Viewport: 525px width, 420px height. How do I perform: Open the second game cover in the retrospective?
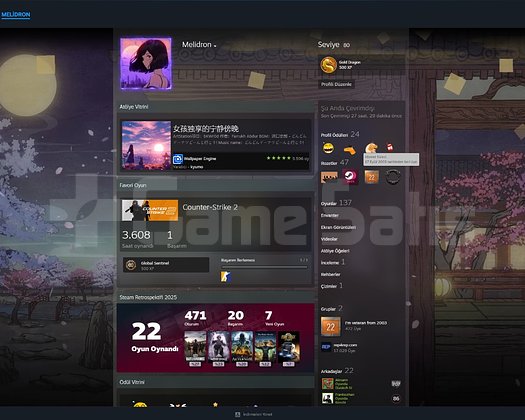click(219, 347)
